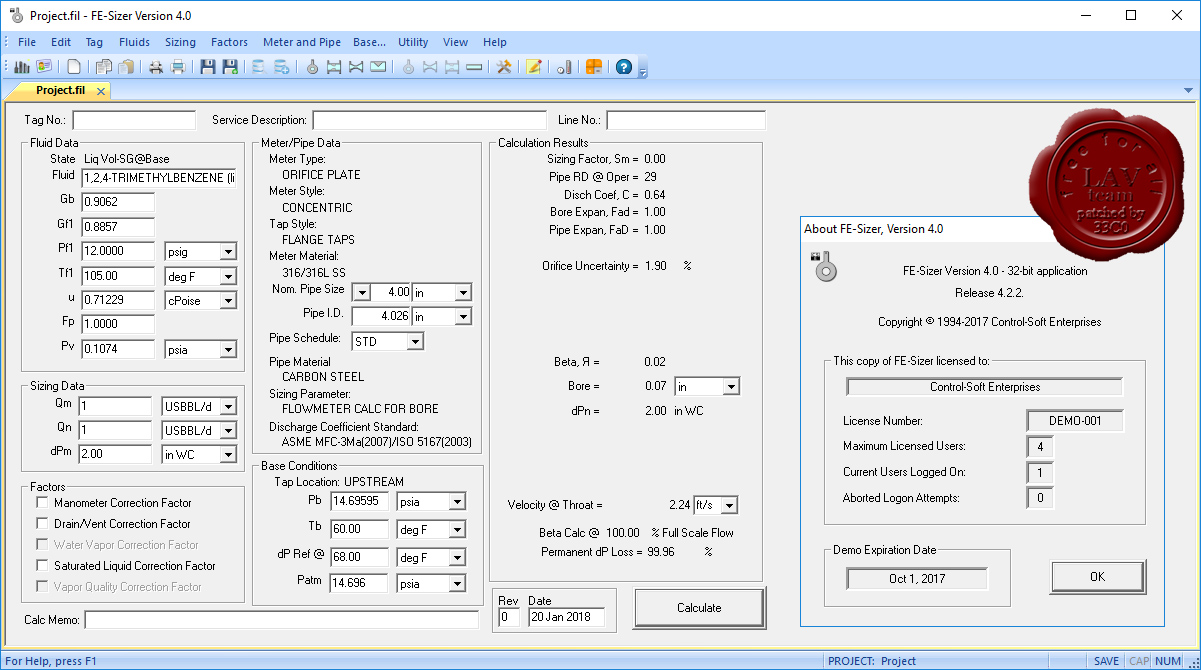Click the orange window layout icon
The image size is (1201, 670).
(594, 67)
